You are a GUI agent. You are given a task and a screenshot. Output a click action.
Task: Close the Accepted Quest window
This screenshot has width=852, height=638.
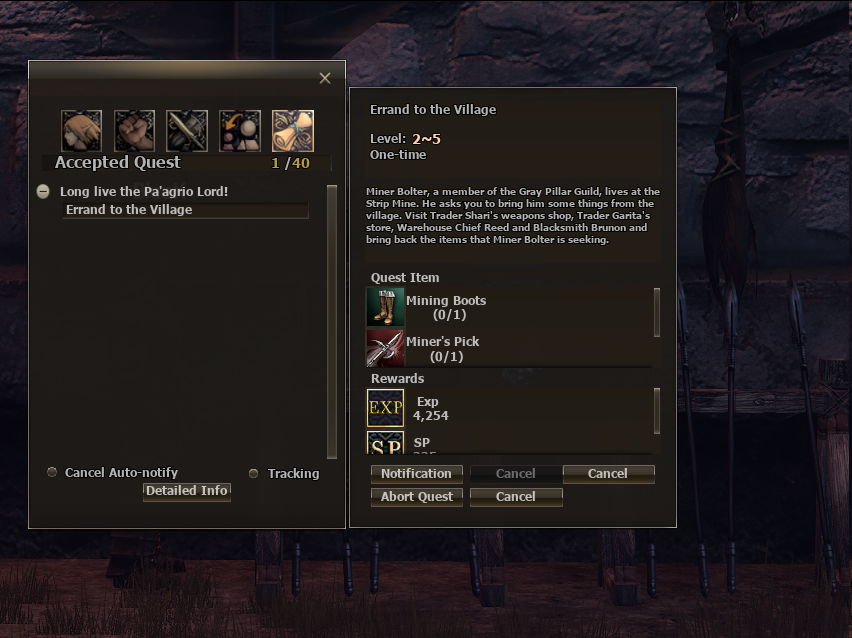tap(325, 78)
